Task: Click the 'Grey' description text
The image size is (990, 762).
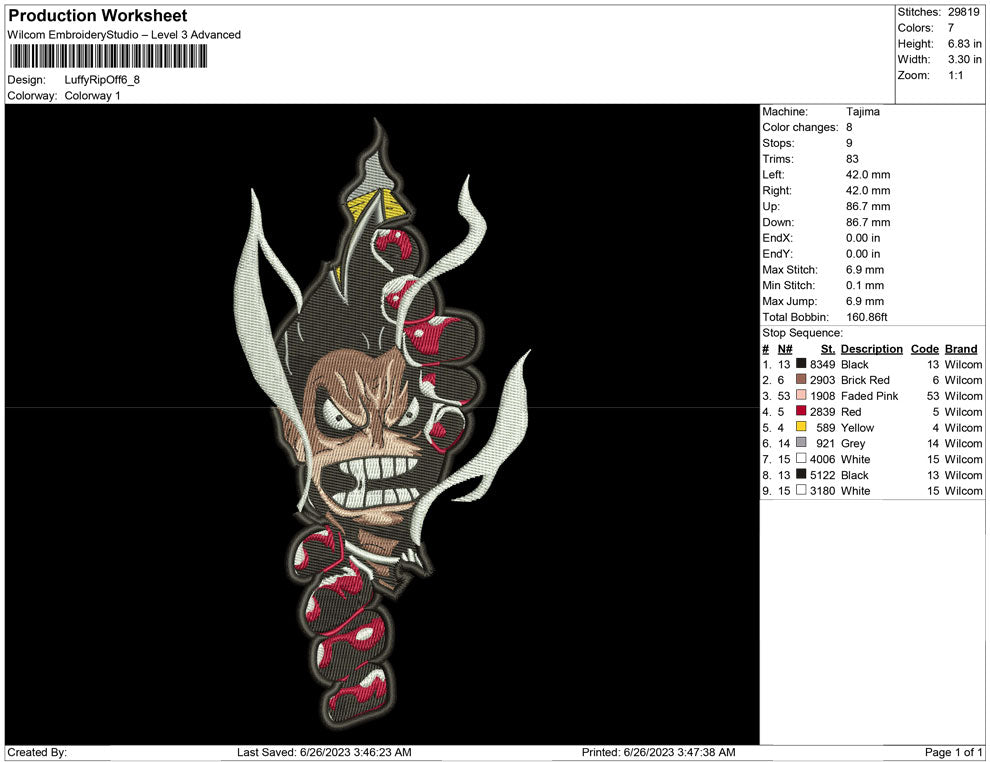Action: [853, 443]
